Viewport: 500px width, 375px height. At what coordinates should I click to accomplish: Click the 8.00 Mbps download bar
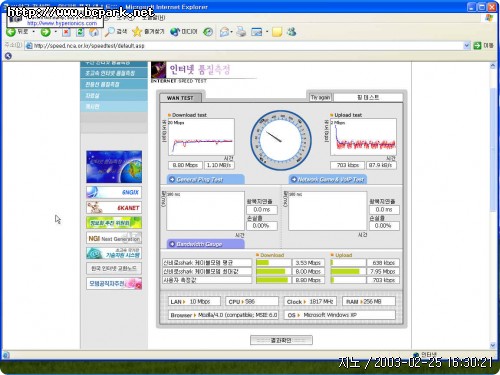click(x=273, y=272)
